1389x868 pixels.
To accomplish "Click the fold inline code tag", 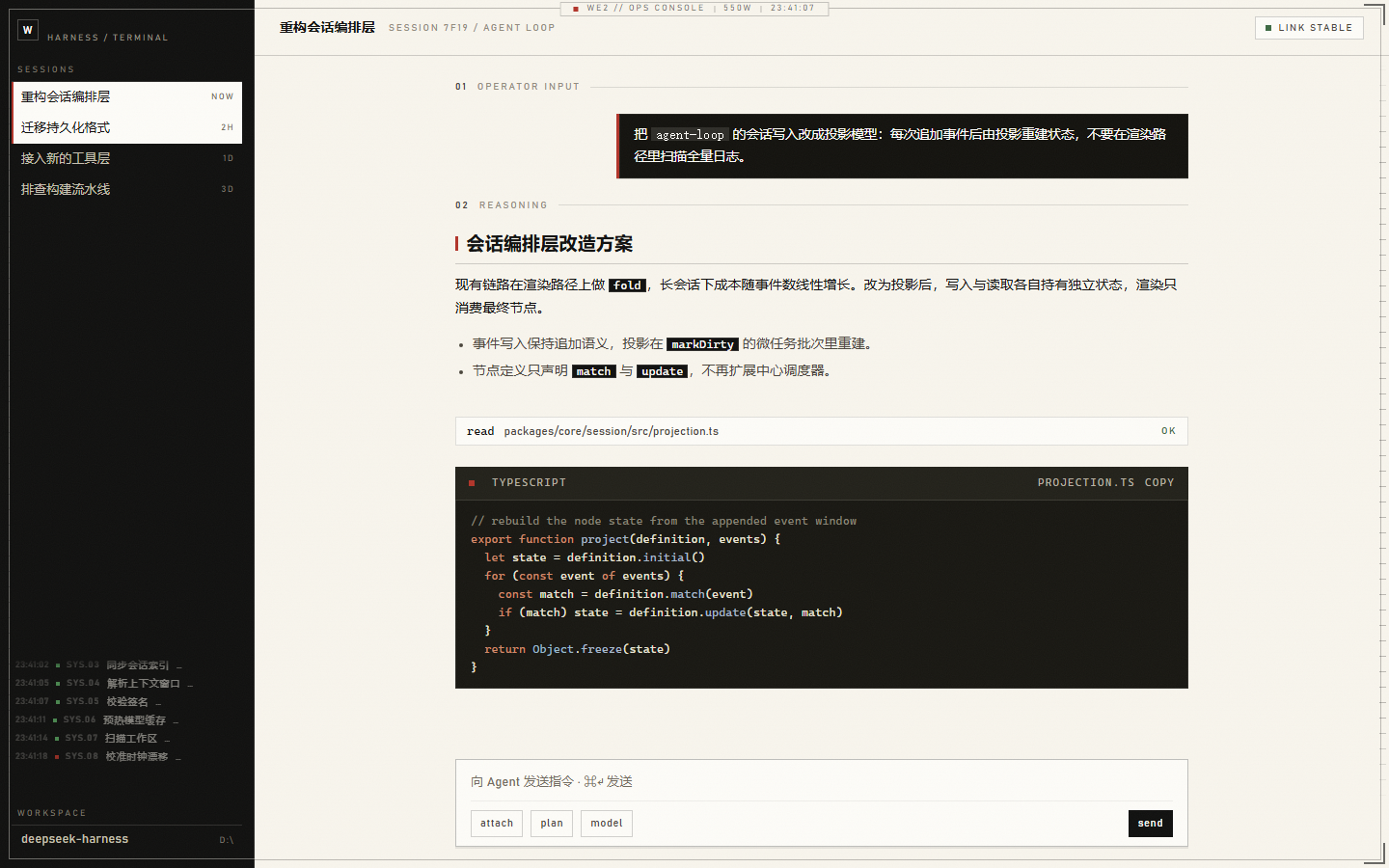I will coord(627,285).
